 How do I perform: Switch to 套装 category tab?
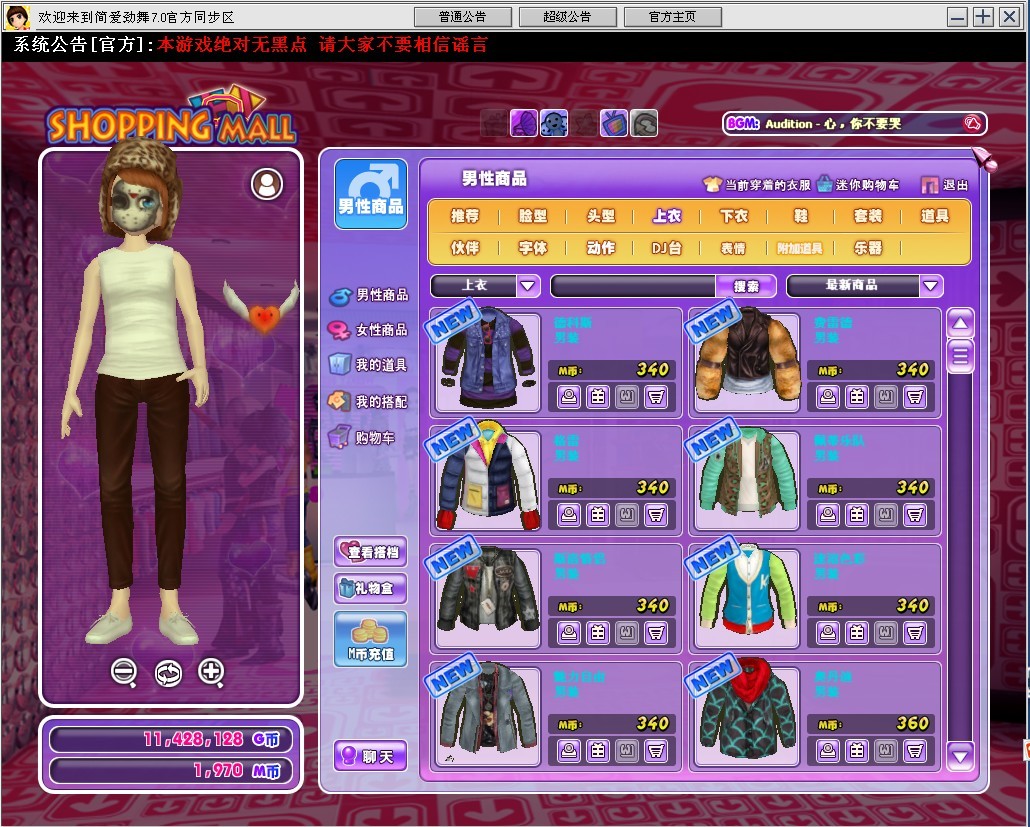pos(867,216)
